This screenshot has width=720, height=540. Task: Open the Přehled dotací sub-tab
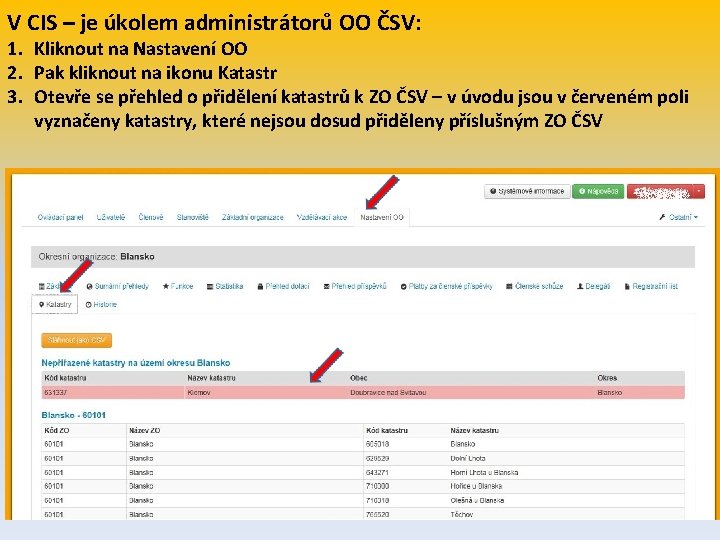pos(283,286)
